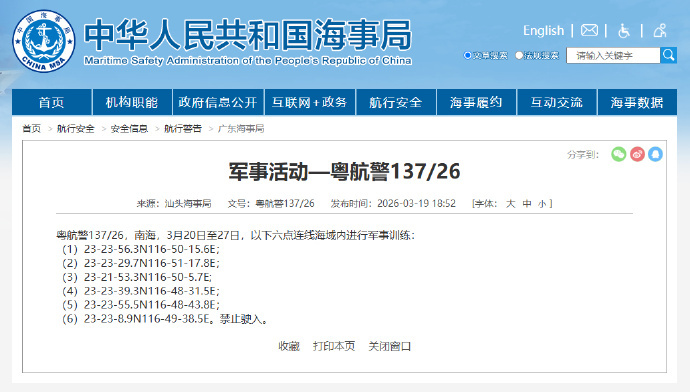Viewport: 690px width, 392px height.
Task: Open the email envelope icon
Action: pos(589,30)
